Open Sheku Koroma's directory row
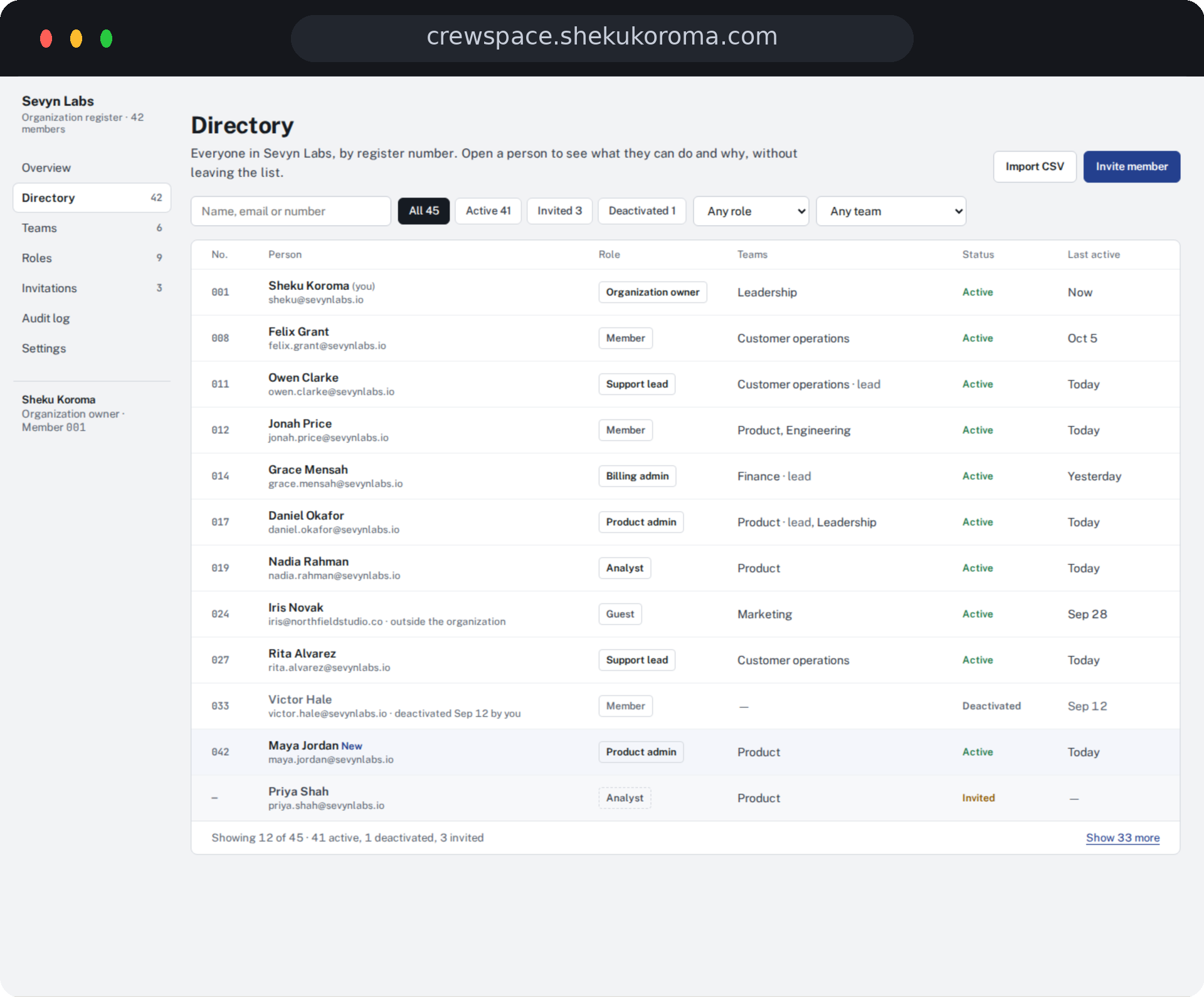The width and height of the screenshot is (1204, 997). 685,292
